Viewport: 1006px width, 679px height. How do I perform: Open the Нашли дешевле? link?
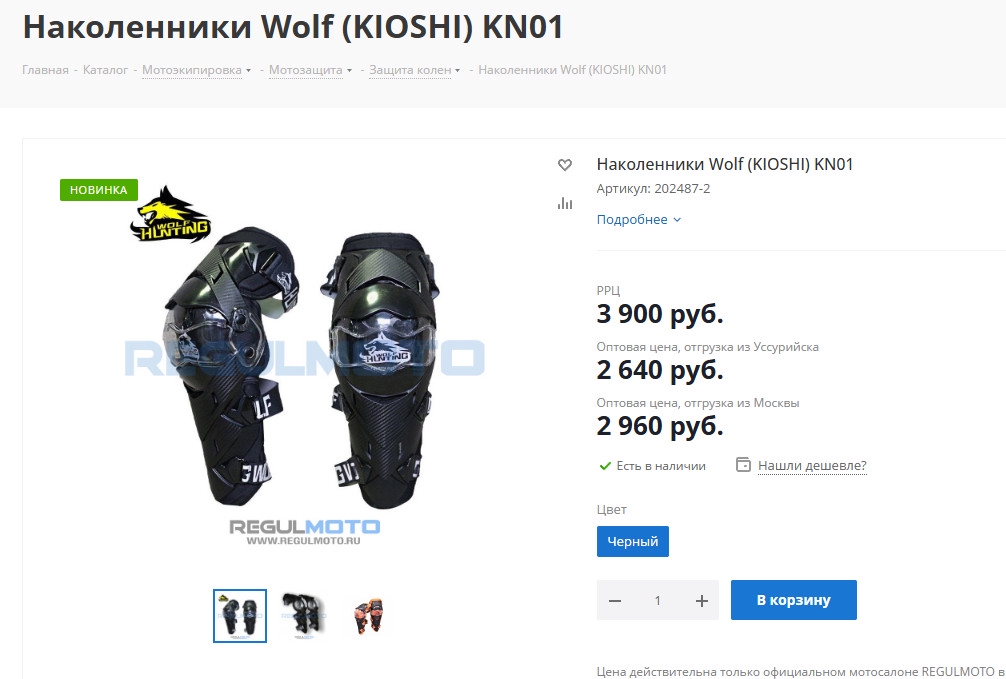click(812, 465)
